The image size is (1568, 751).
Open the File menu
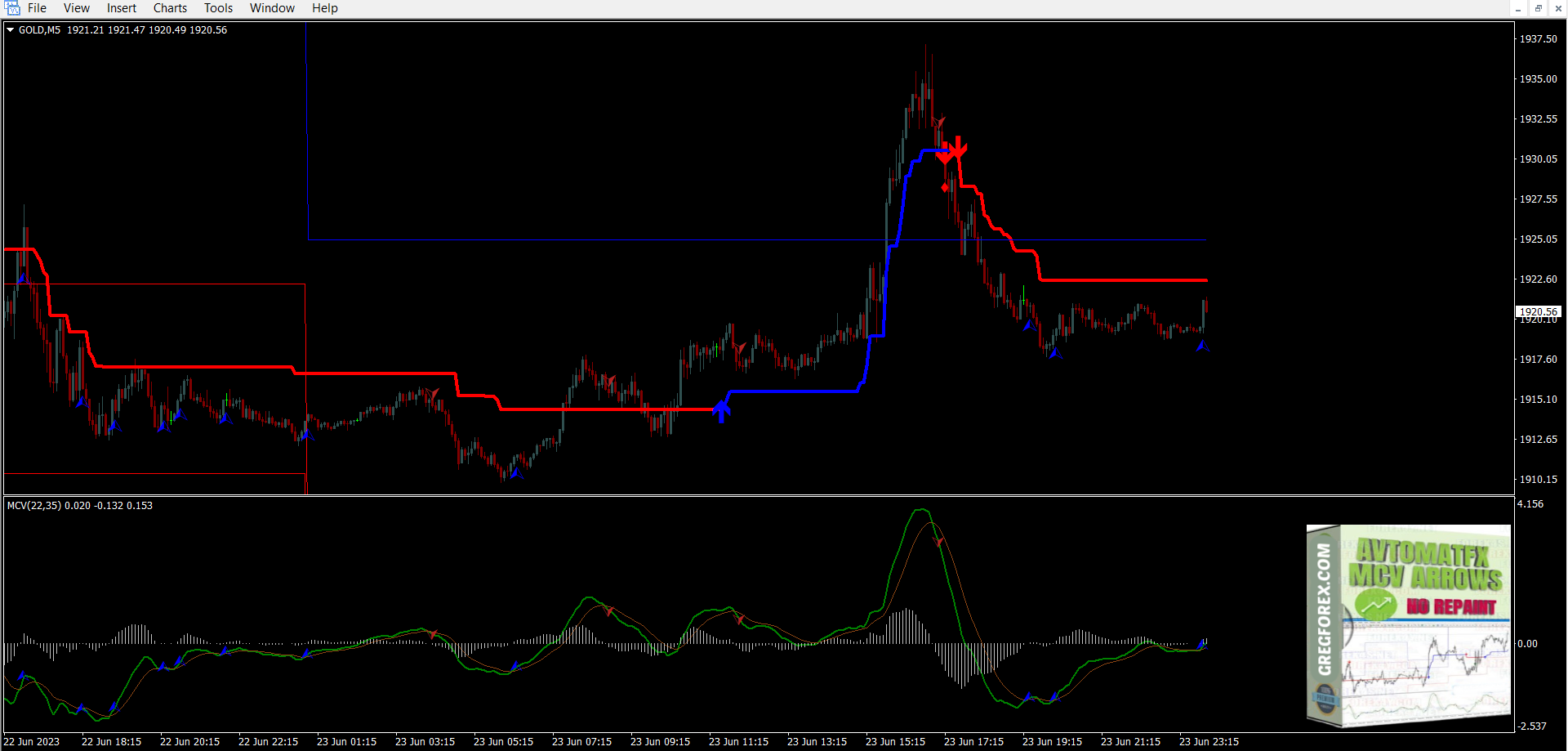(37, 8)
